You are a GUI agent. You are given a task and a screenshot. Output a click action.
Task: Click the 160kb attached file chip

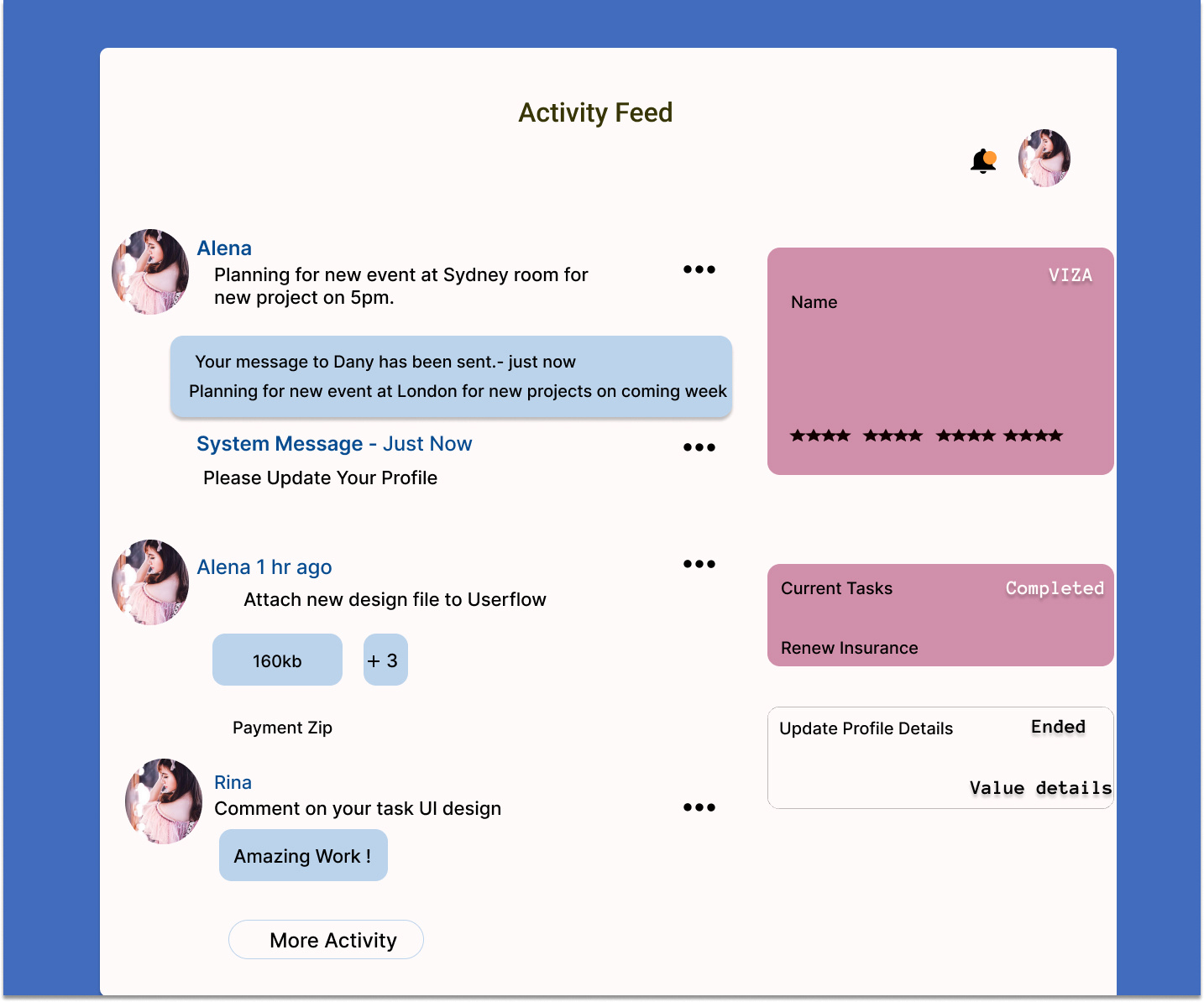point(277,660)
